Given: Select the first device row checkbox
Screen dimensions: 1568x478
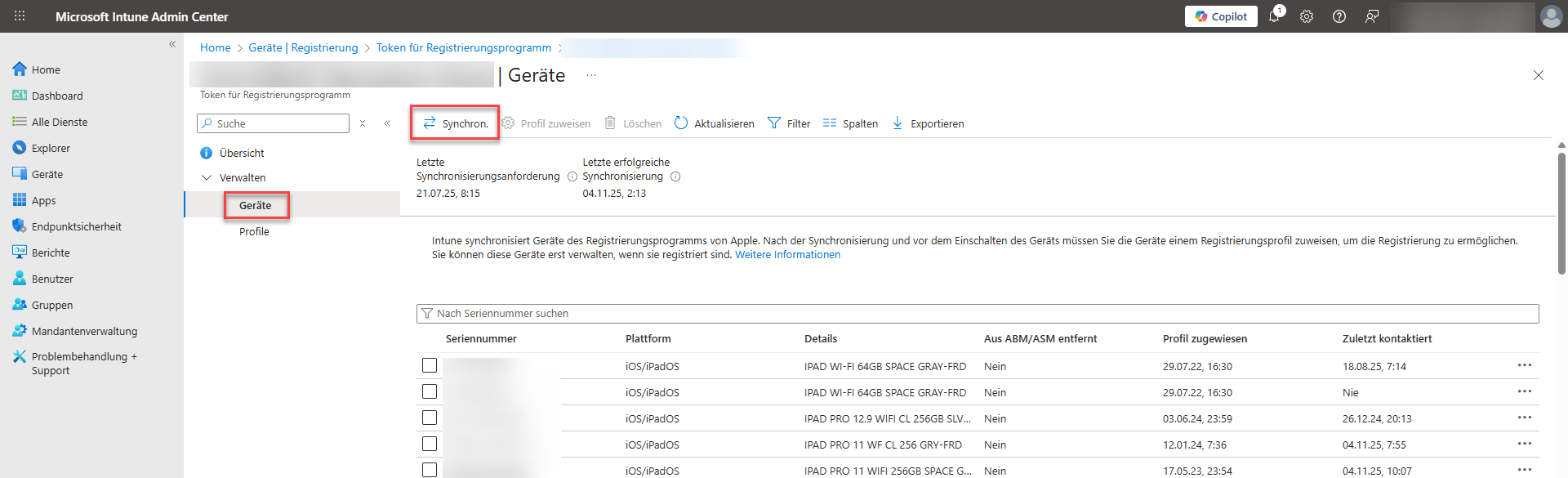Looking at the screenshot, I should (x=430, y=366).
